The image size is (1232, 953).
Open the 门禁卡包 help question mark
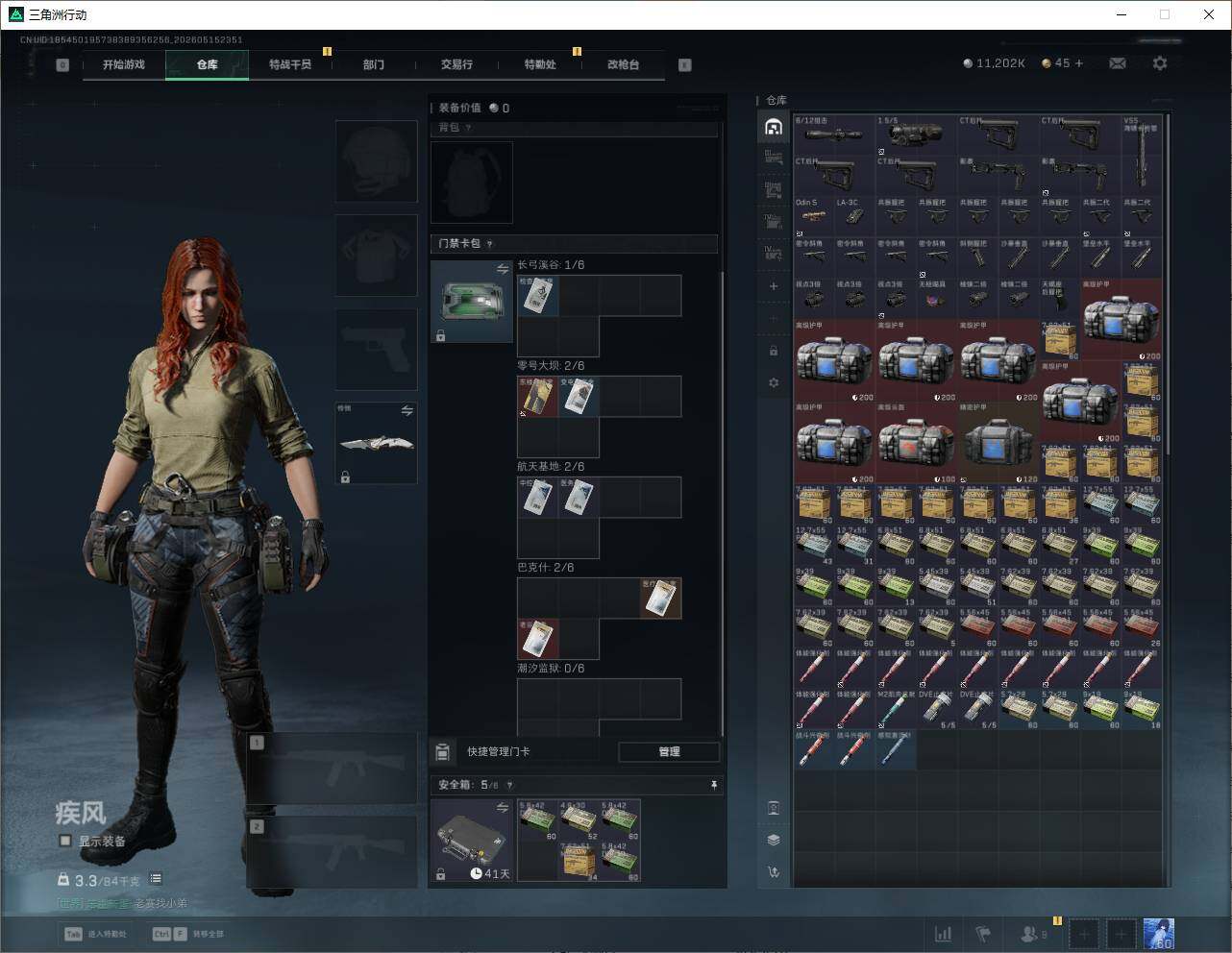[489, 244]
